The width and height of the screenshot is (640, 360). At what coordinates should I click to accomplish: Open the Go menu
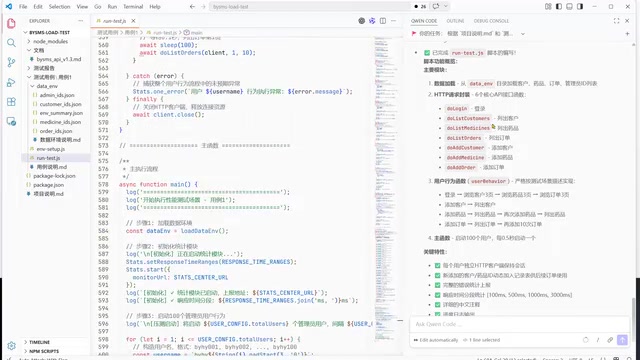[98, 7]
